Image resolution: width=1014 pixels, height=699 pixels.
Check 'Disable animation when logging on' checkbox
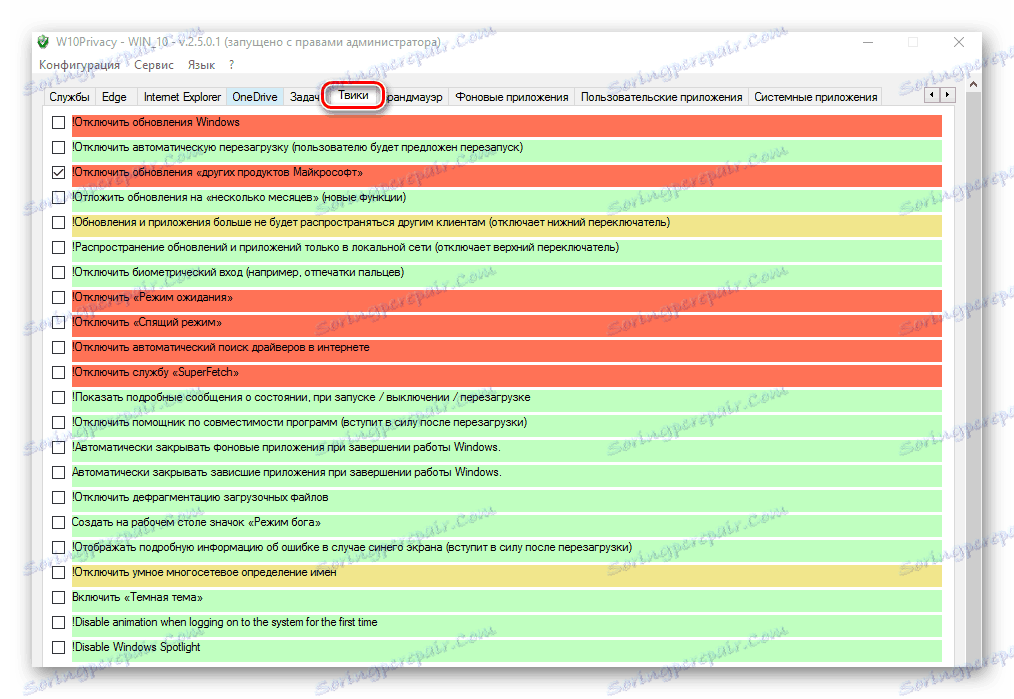pyautogui.click(x=58, y=622)
